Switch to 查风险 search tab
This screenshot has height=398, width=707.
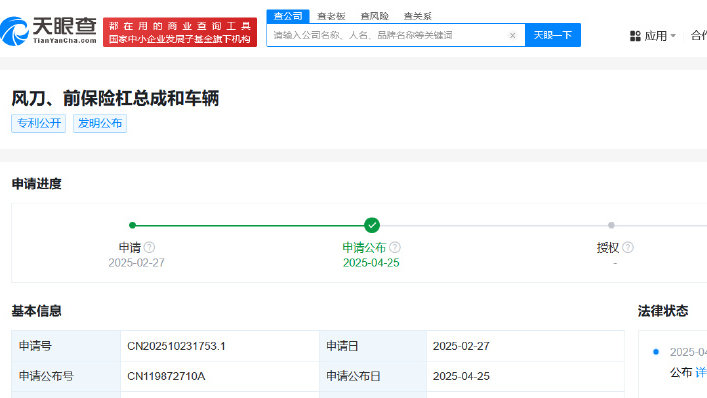[374, 16]
